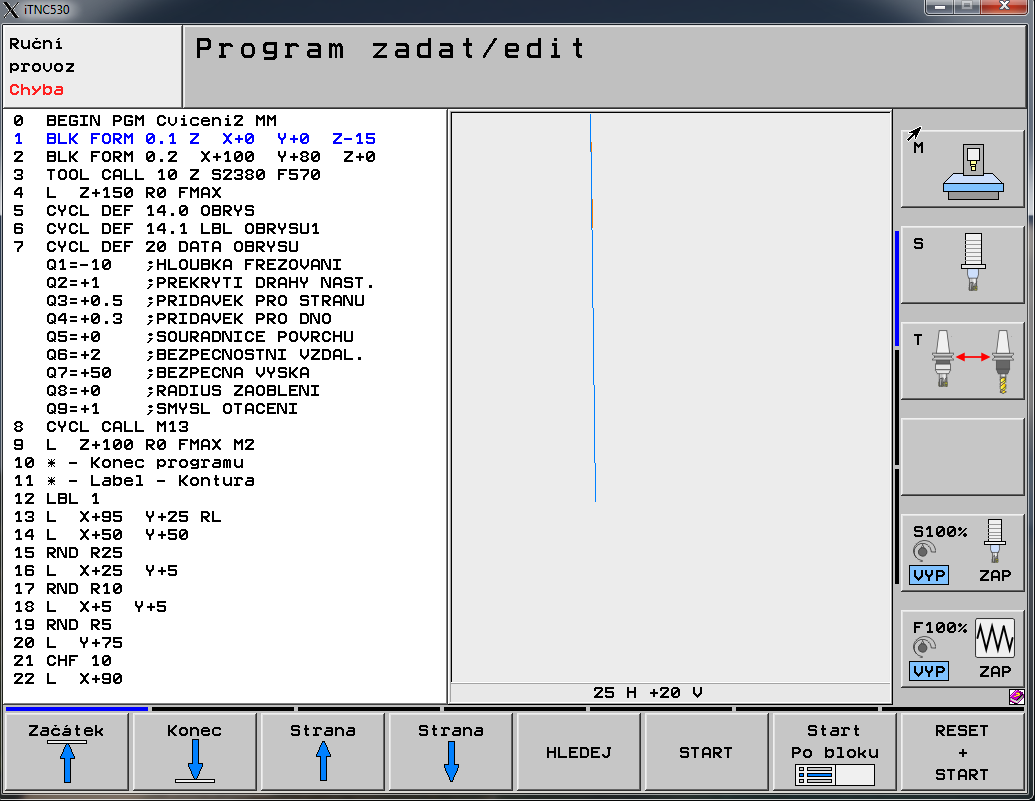The height and width of the screenshot is (801, 1035).
Task: Toggle the F100% feed override switch
Action: (x=962, y=648)
